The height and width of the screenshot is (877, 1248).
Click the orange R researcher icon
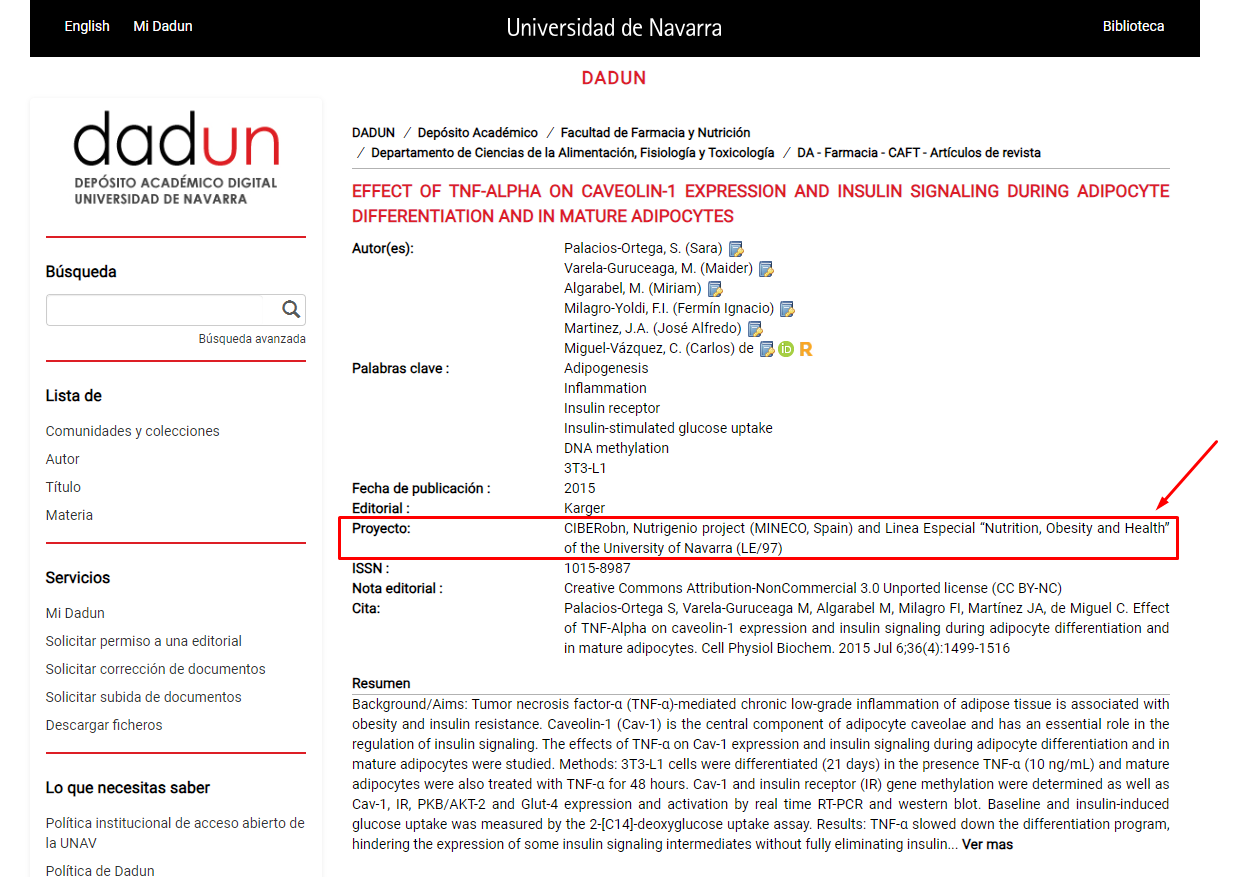click(x=805, y=349)
